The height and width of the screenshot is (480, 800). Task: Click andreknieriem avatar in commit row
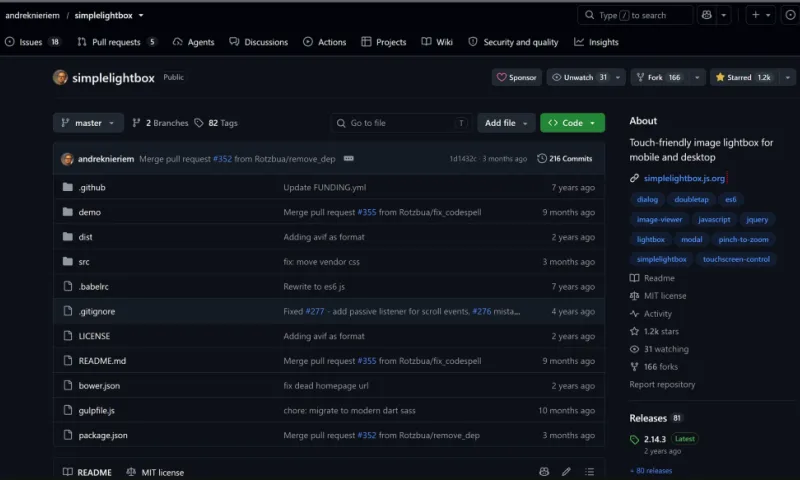[x=67, y=159]
